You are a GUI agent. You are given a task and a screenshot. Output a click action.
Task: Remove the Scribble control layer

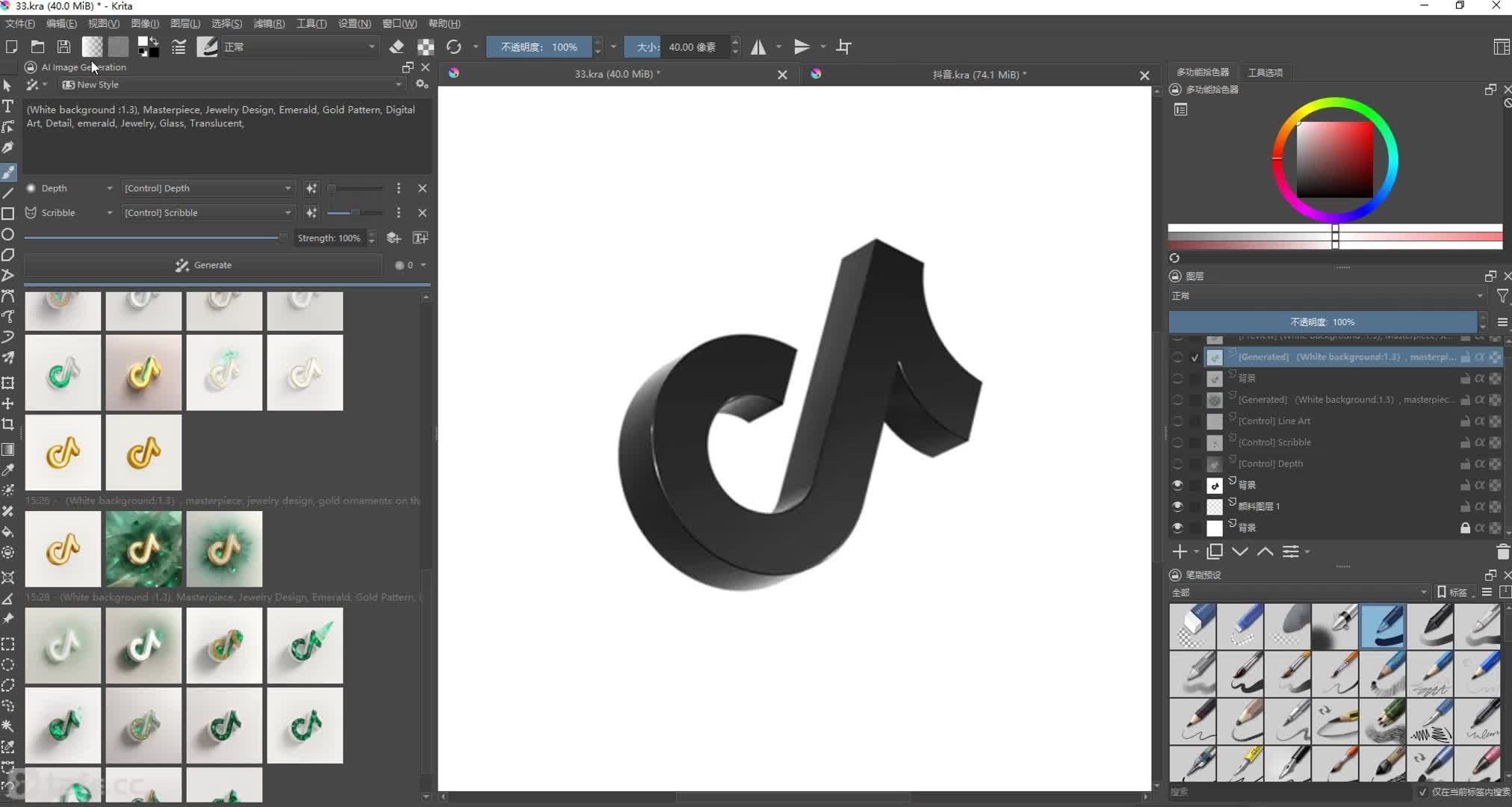pos(423,213)
